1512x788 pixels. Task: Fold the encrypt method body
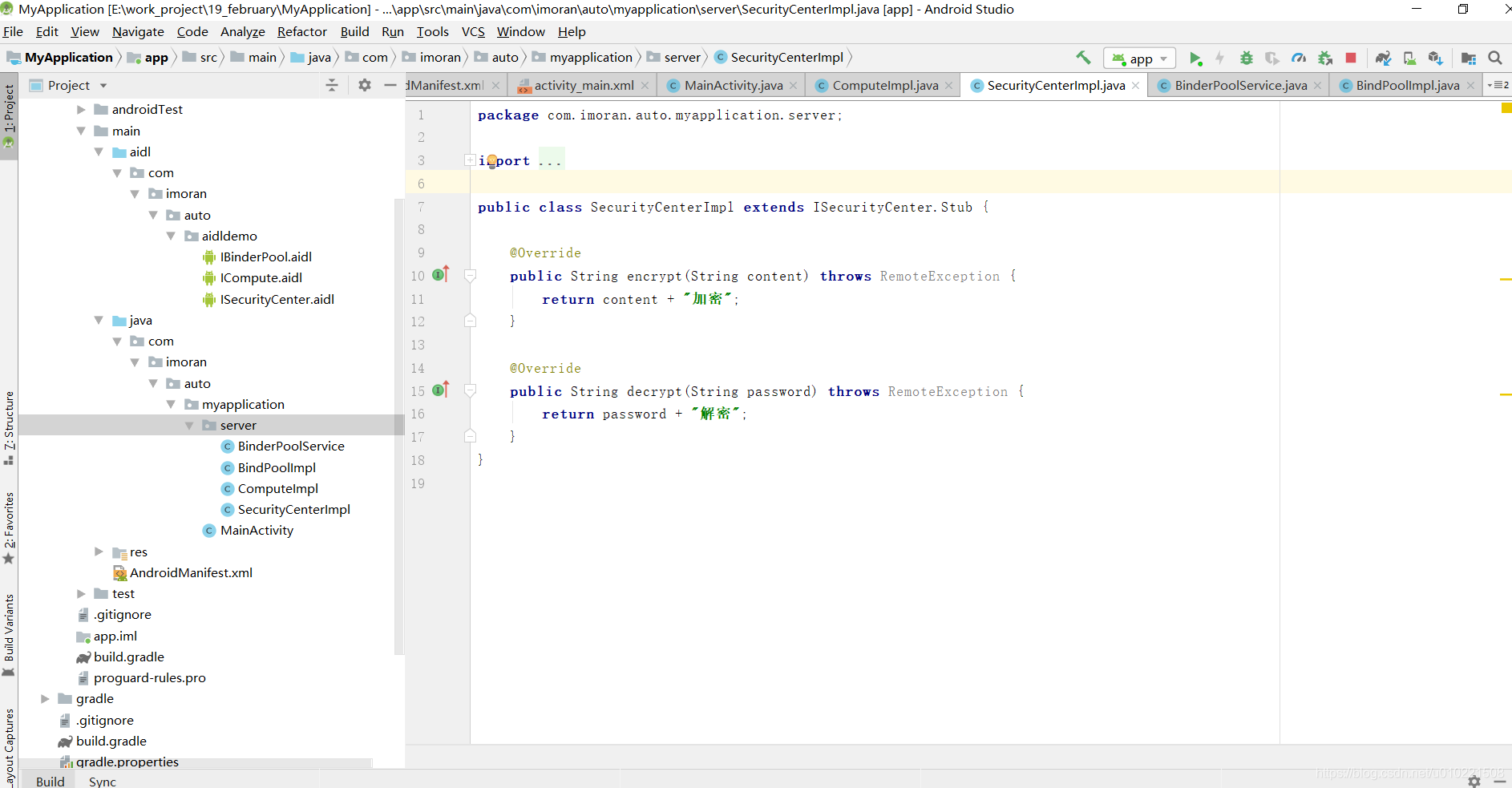471,275
